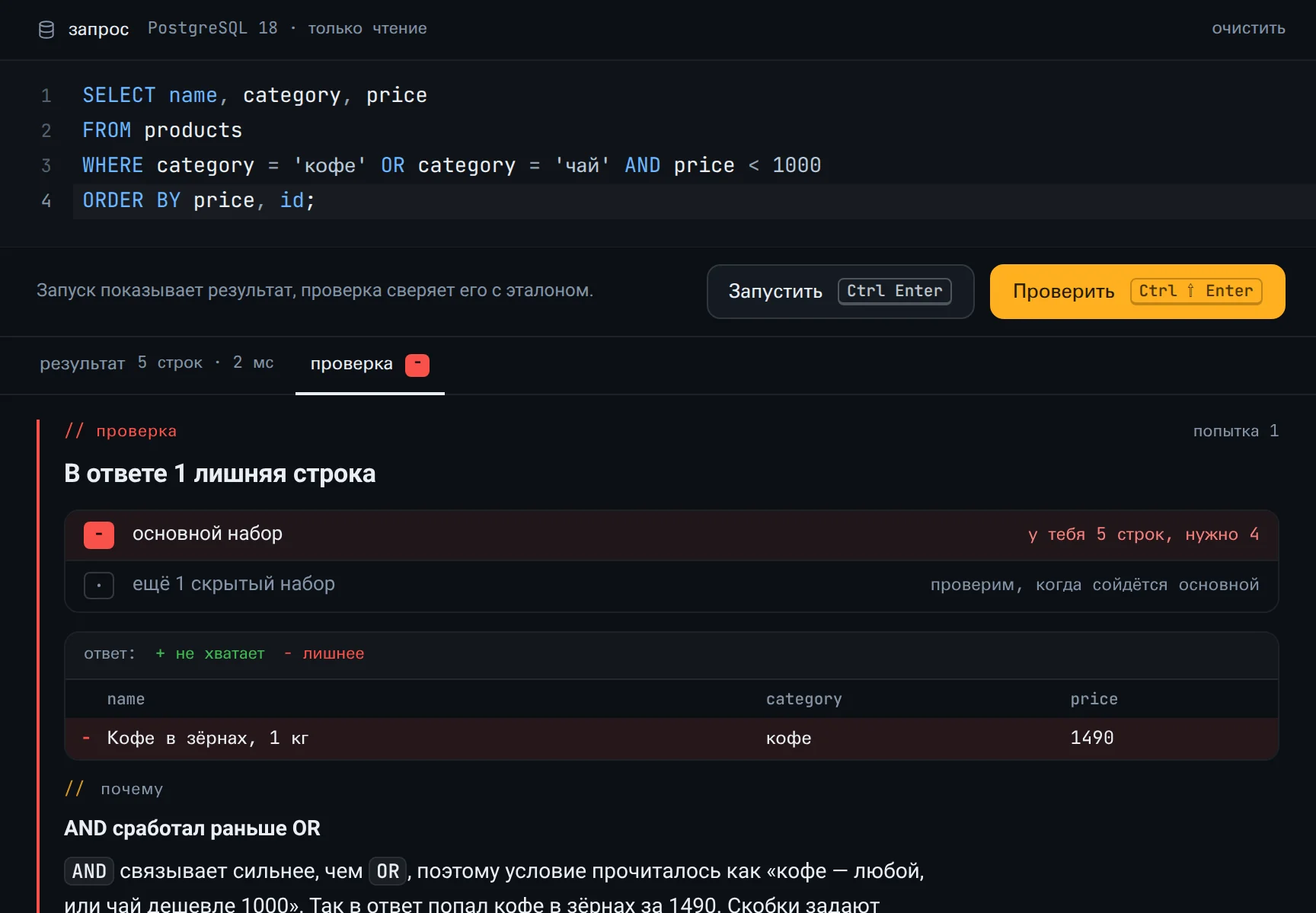This screenshot has height=913, width=1316.
Task: Click the «ORDER BY price, id;» line
Action: (x=199, y=200)
